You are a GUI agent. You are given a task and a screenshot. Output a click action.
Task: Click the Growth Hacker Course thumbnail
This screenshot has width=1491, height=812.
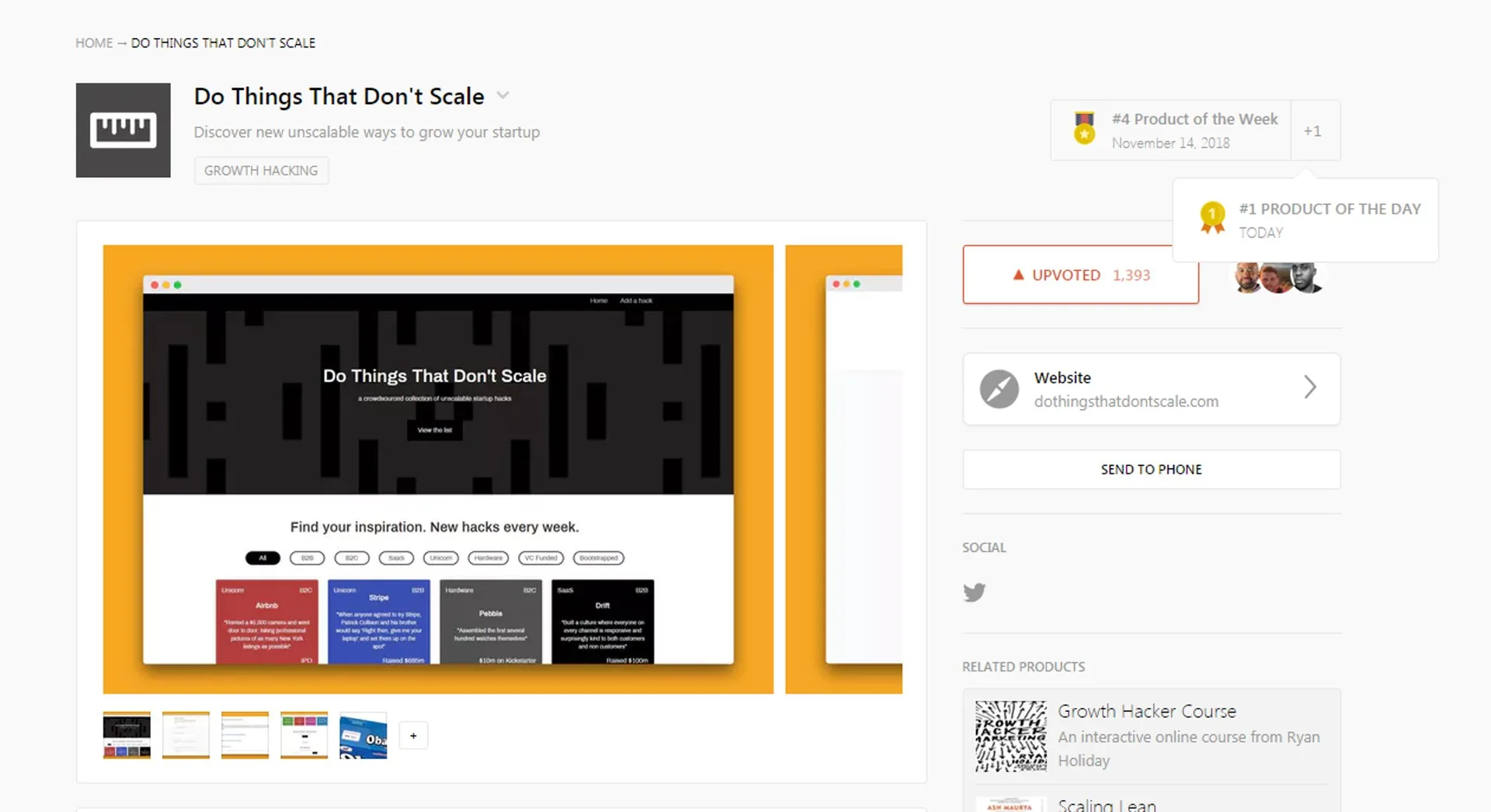click(1011, 736)
